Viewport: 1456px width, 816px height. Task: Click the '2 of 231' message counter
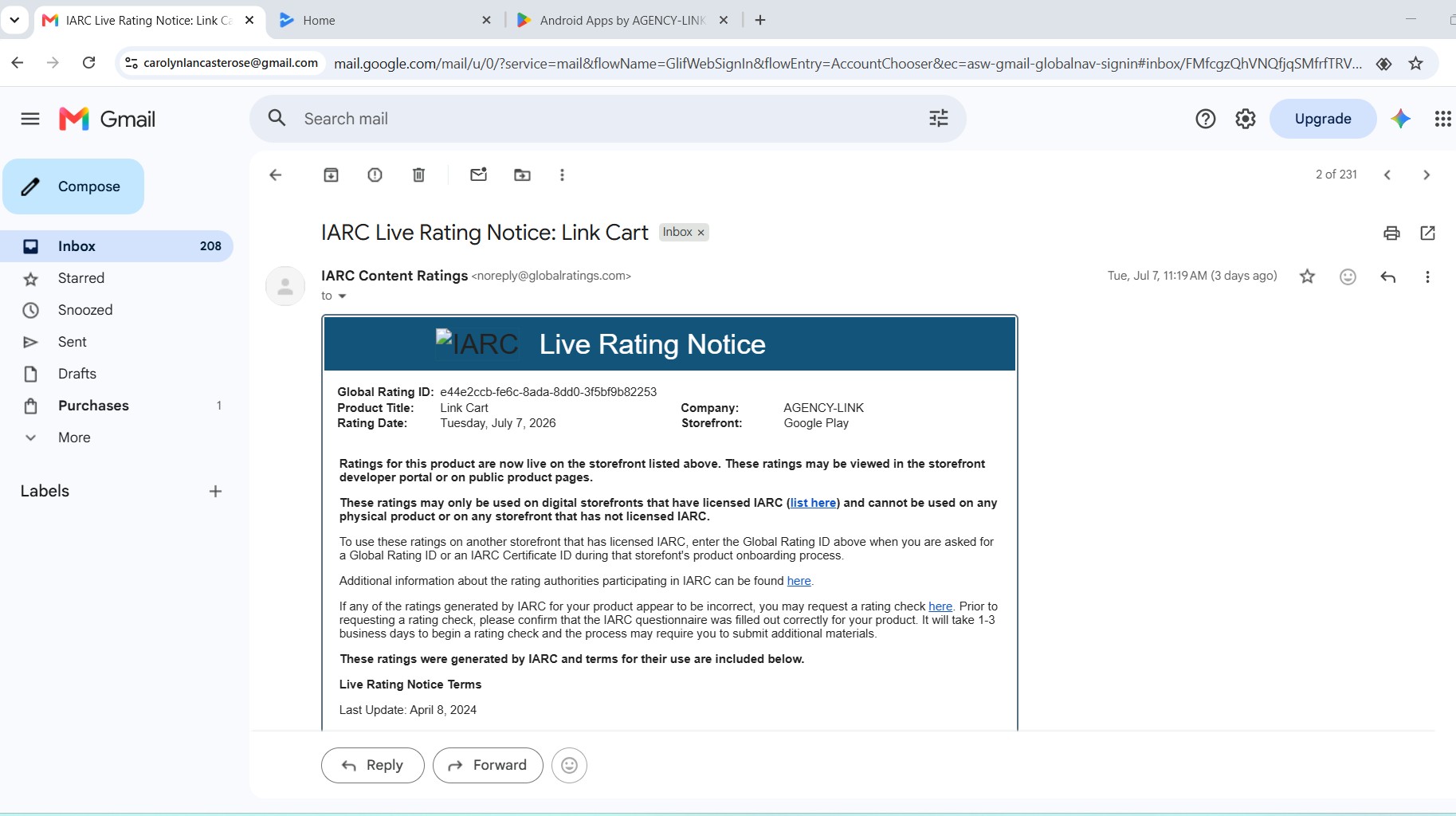tap(1336, 175)
